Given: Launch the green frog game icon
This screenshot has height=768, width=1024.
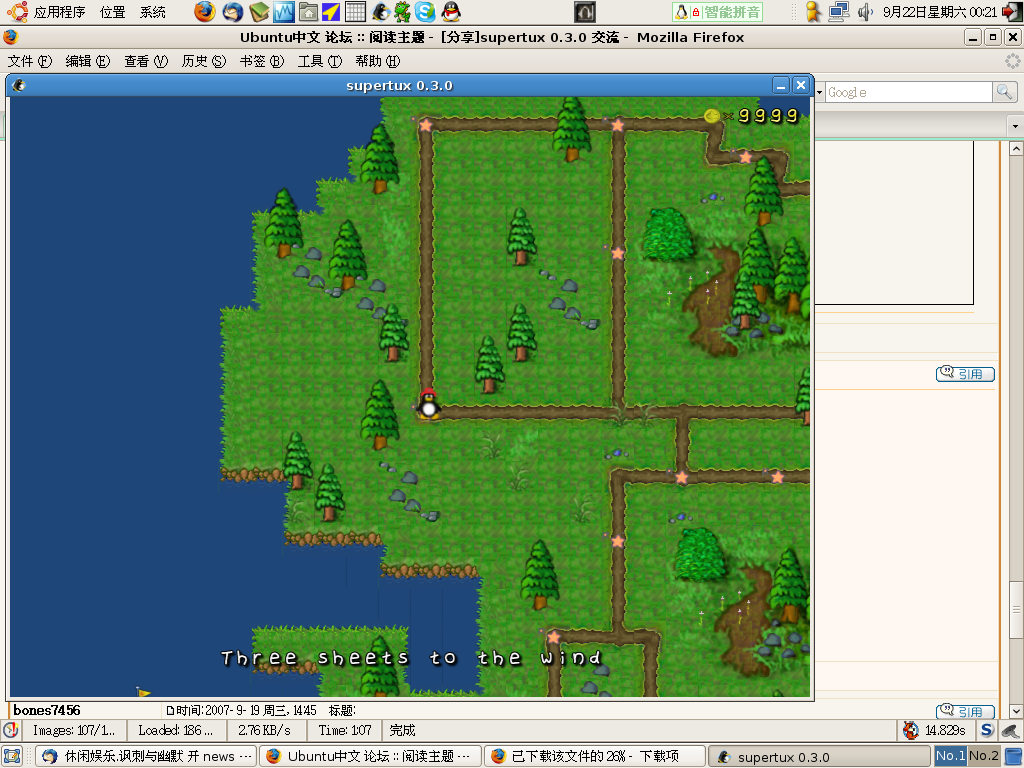Looking at the screenshot, I should click(x=402, y=12).
